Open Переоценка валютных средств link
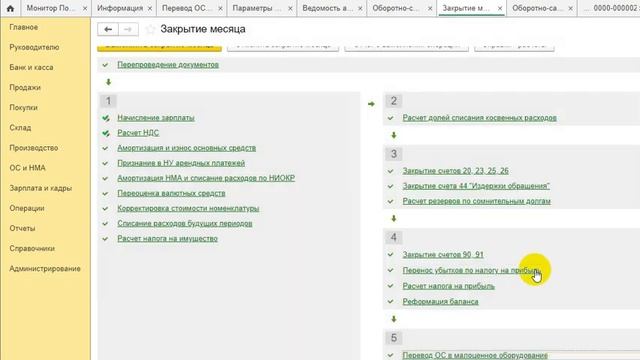This screenshot has height=360, width=640. point(171,193)
